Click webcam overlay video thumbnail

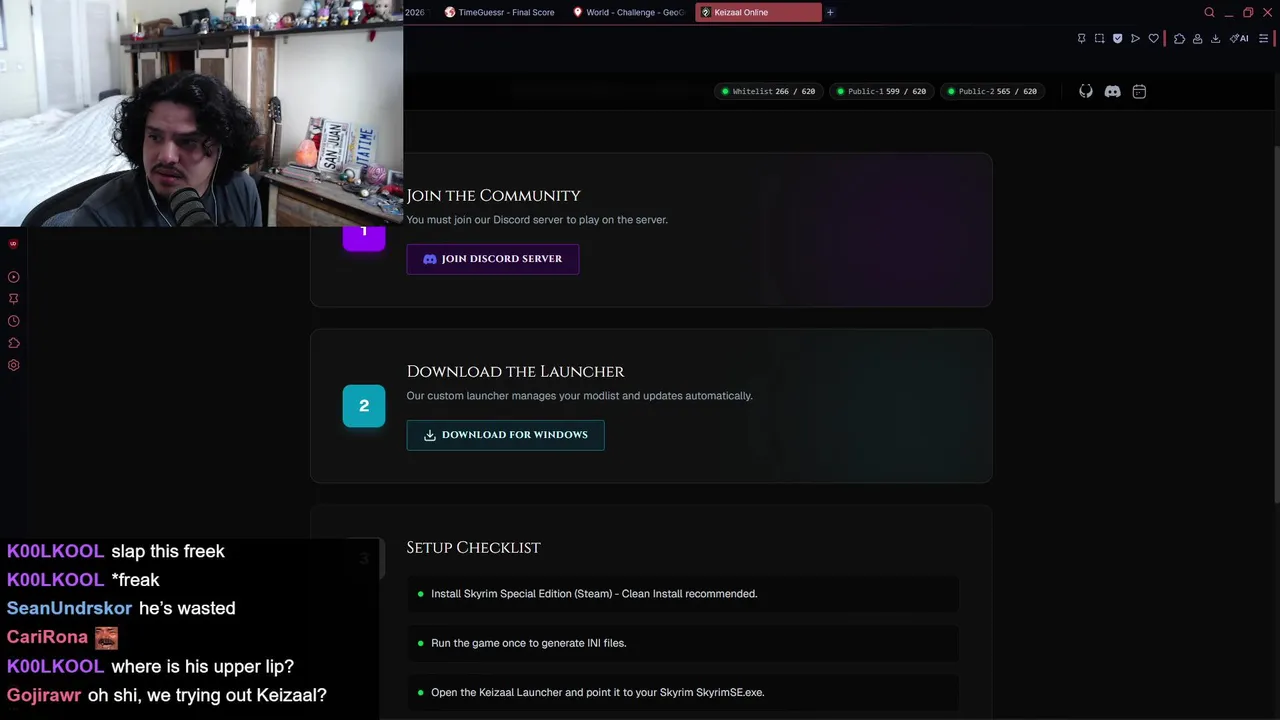coord(201,113)
